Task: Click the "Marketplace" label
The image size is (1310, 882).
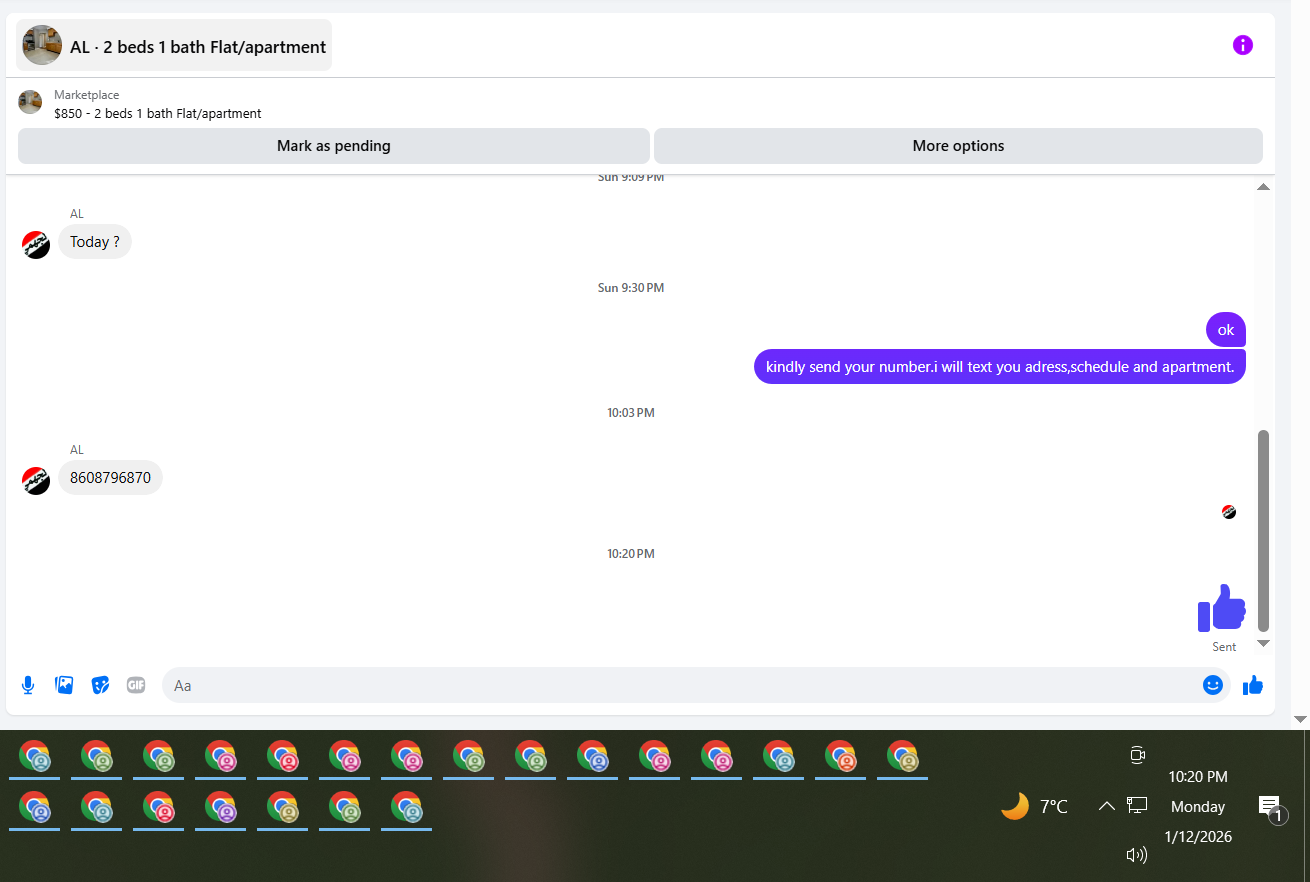Action: (x=87, y=95)
